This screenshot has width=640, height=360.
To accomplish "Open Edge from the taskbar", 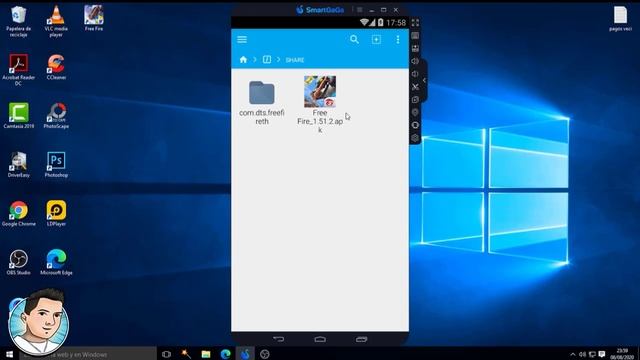I will click(x=225, y=354).
